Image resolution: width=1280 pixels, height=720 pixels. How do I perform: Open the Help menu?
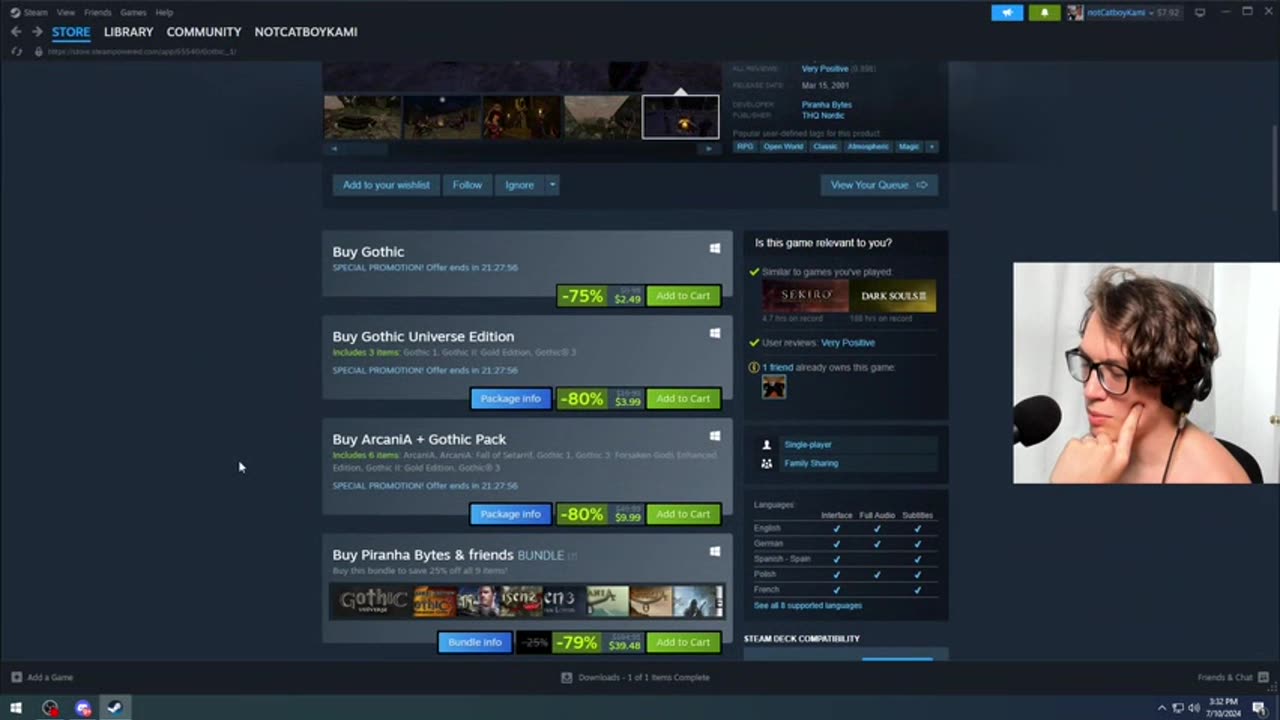click(x=164, y=12)
